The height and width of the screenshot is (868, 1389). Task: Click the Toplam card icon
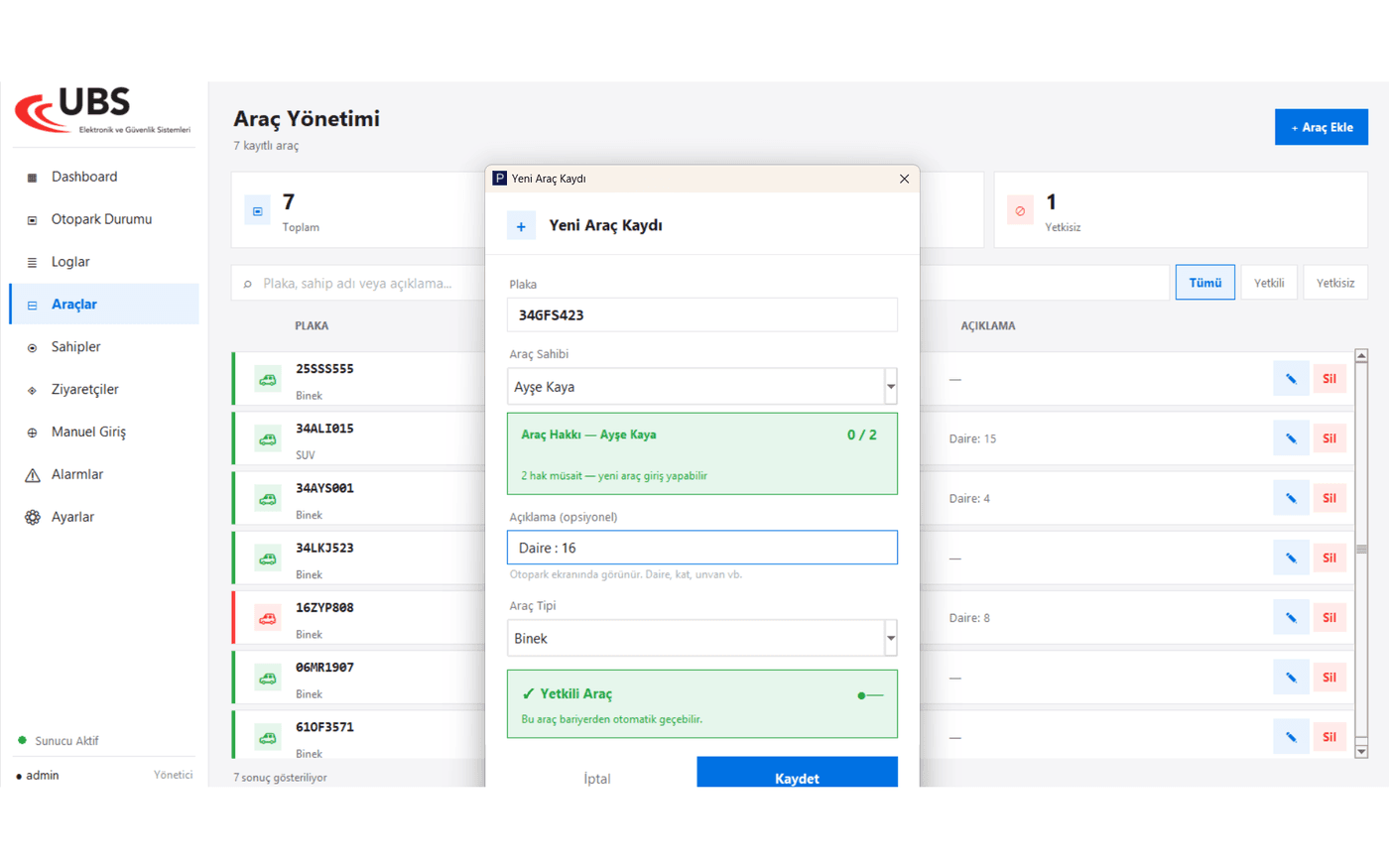[x=257, y=211]
